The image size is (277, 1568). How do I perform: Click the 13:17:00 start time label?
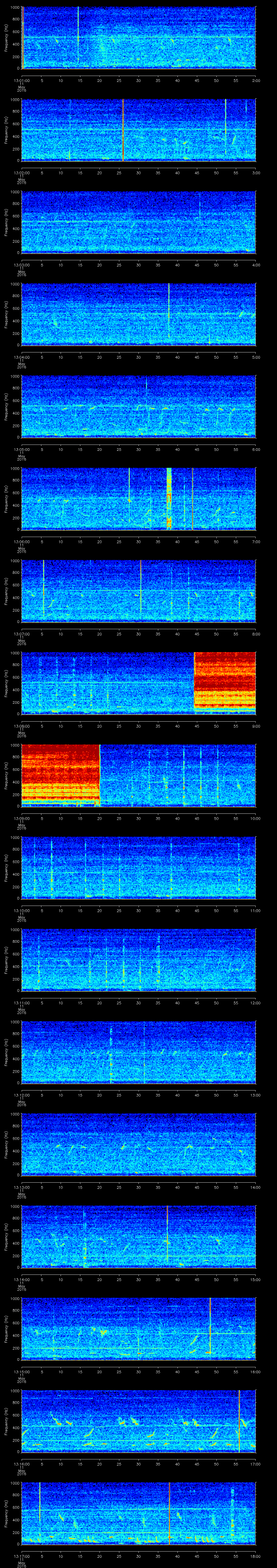pyautogui.click(x=21, y=1556)
